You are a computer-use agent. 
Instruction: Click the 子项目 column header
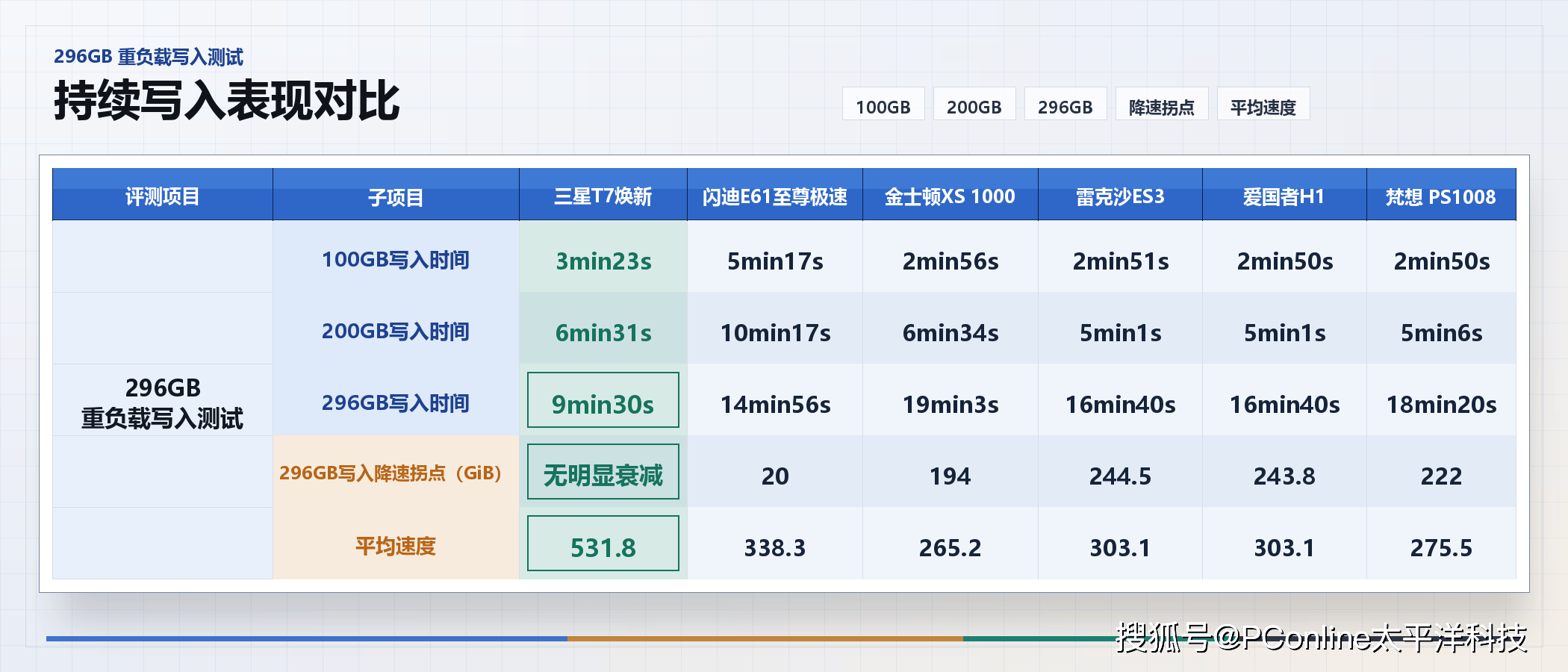click(396, 196)
